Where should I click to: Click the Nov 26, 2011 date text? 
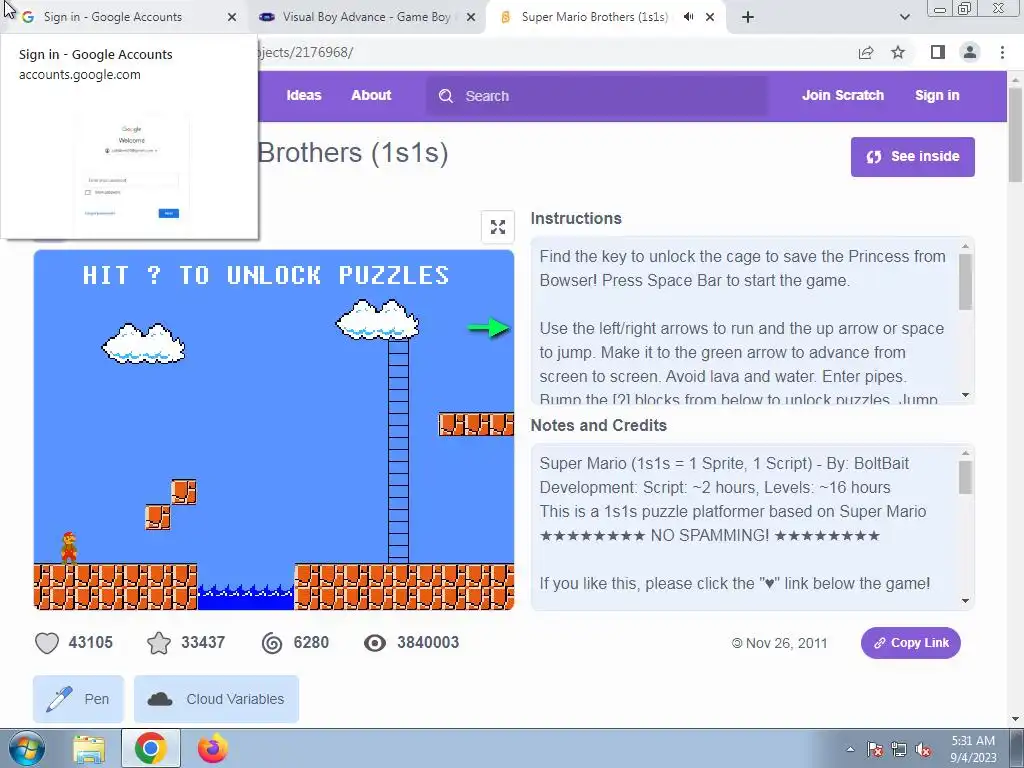(786, 643)
